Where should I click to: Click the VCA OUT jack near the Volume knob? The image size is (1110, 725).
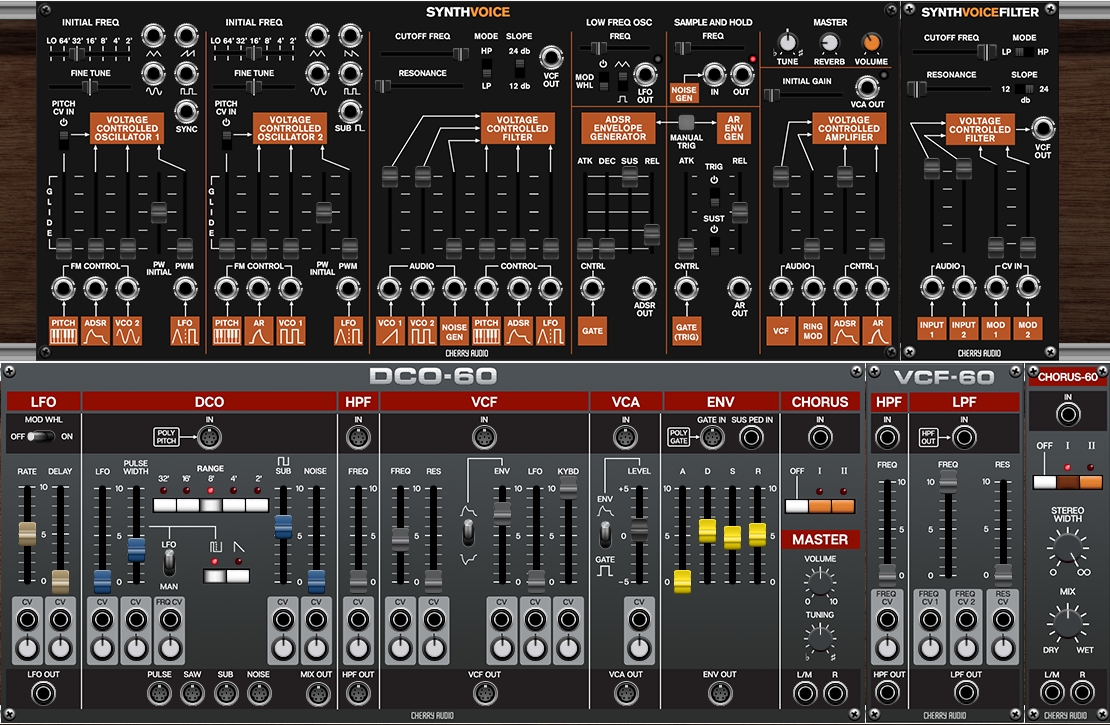click(870, 89)
